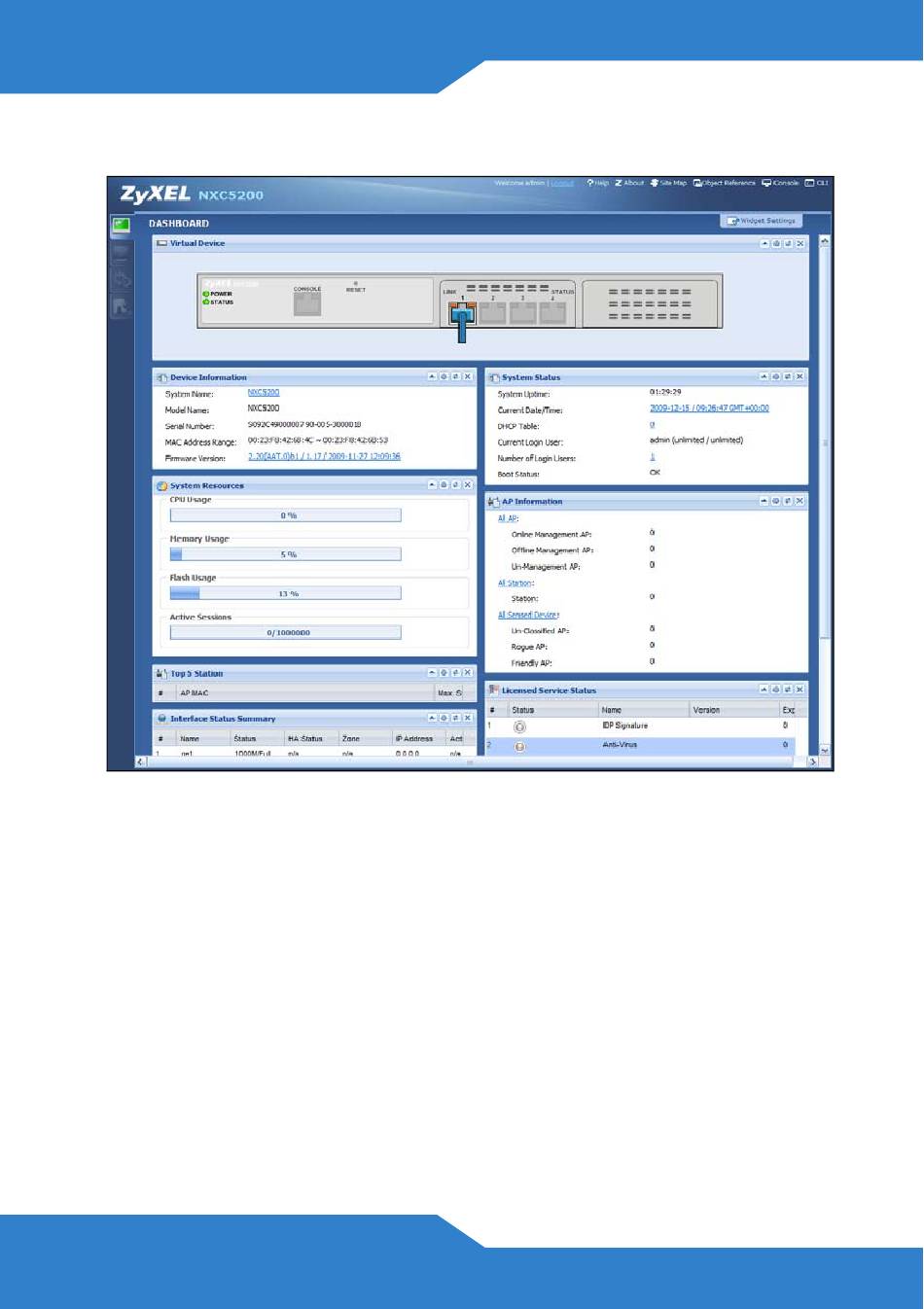Collapse the Device Information widget
The width and height of the screenshot is (924, 1309).
click(432, 377)
